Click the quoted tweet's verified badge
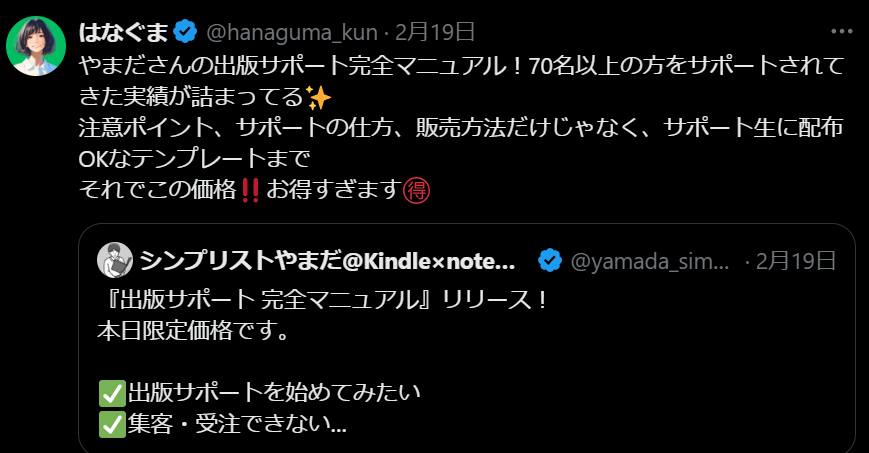 click(x=550, y=260)
